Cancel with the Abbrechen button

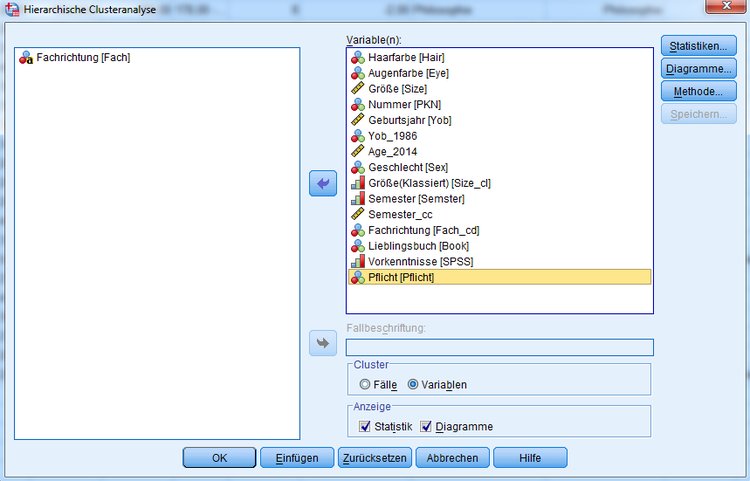tap(452, 458)
